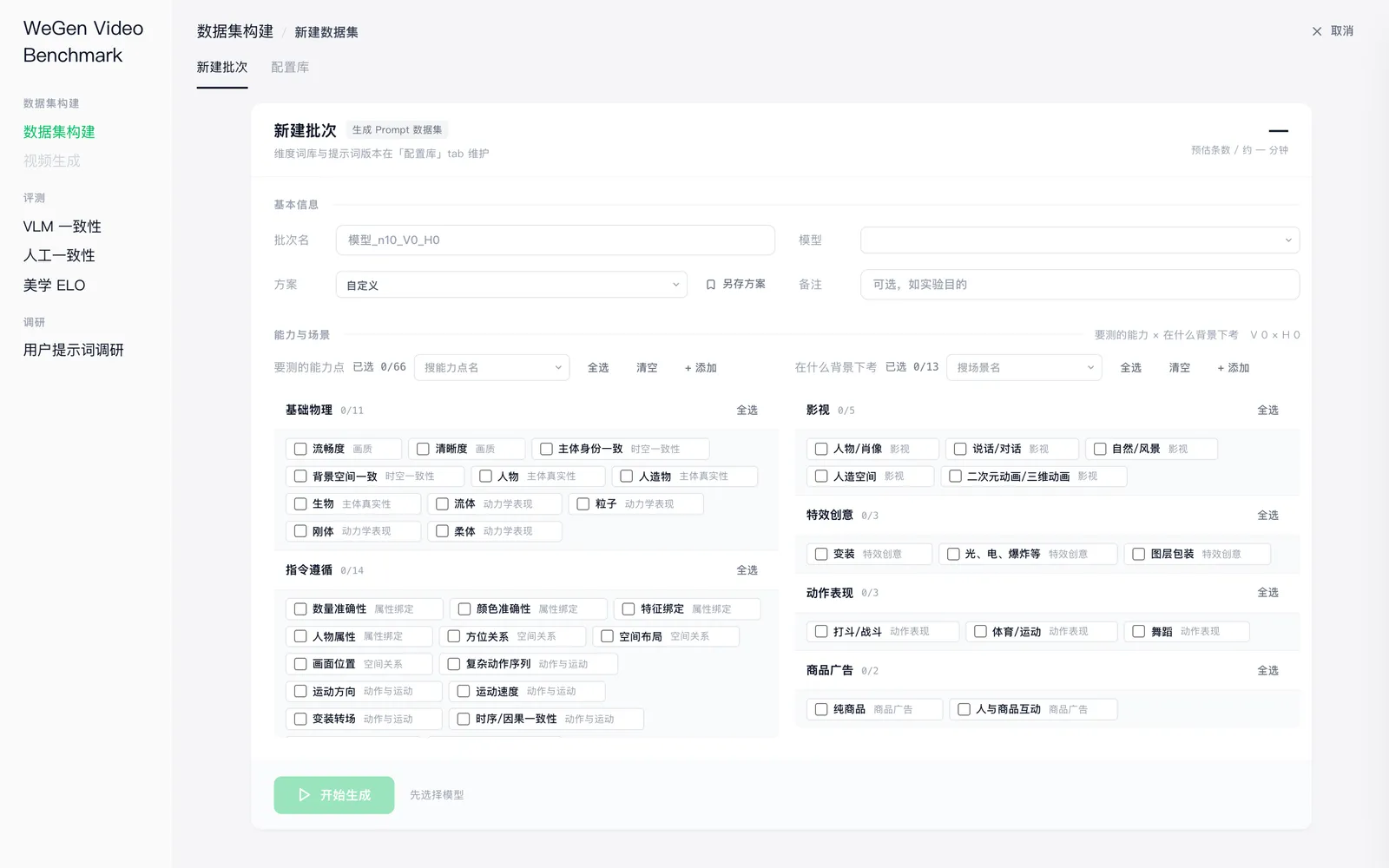Open the 搜能力点名 dropdown
This screenshot has height=868, width=1389.
pos(492,368)
